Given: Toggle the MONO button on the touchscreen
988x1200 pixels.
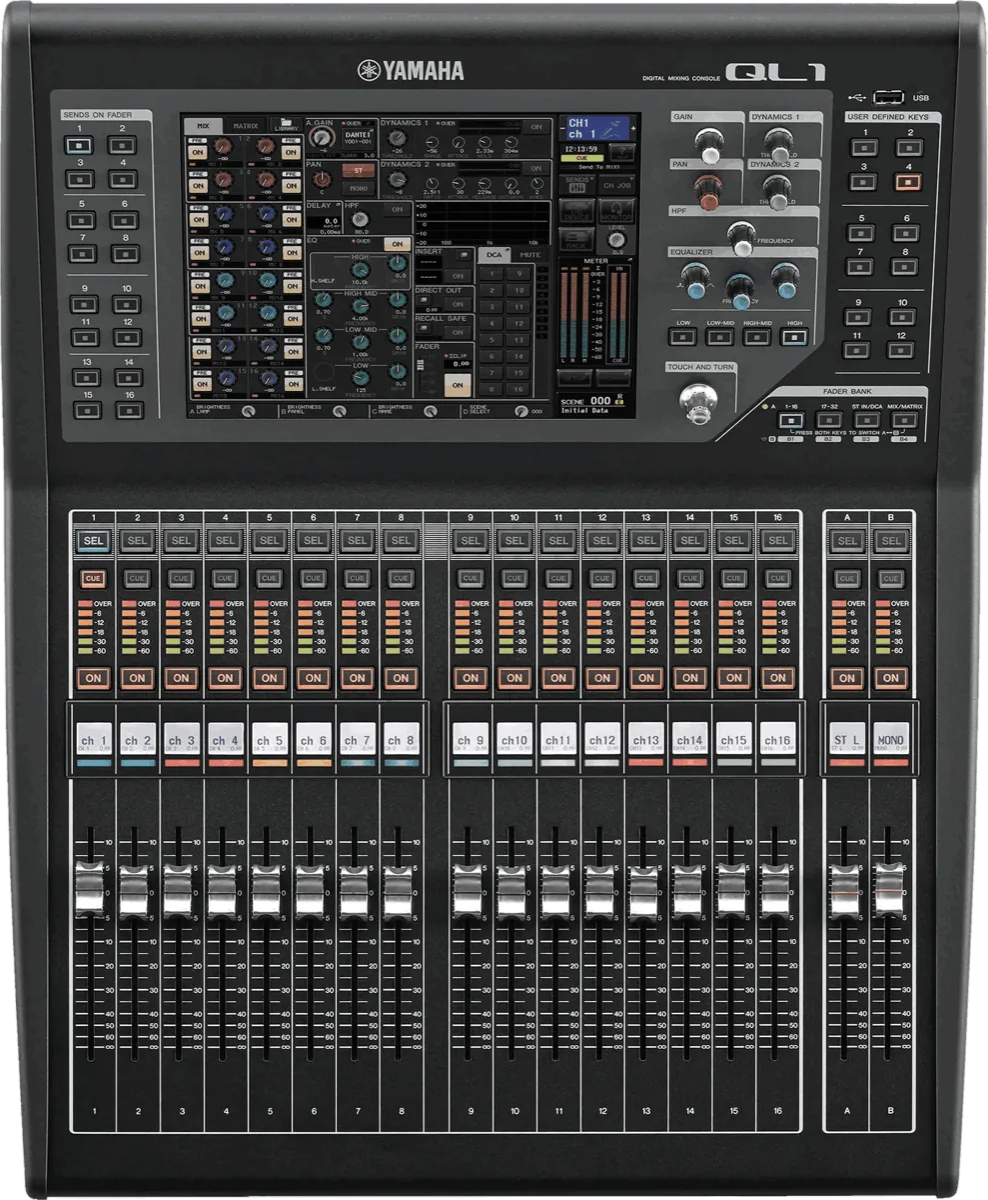Looking at the screenshot, I should pyautogui.click(x=358, y=188).
